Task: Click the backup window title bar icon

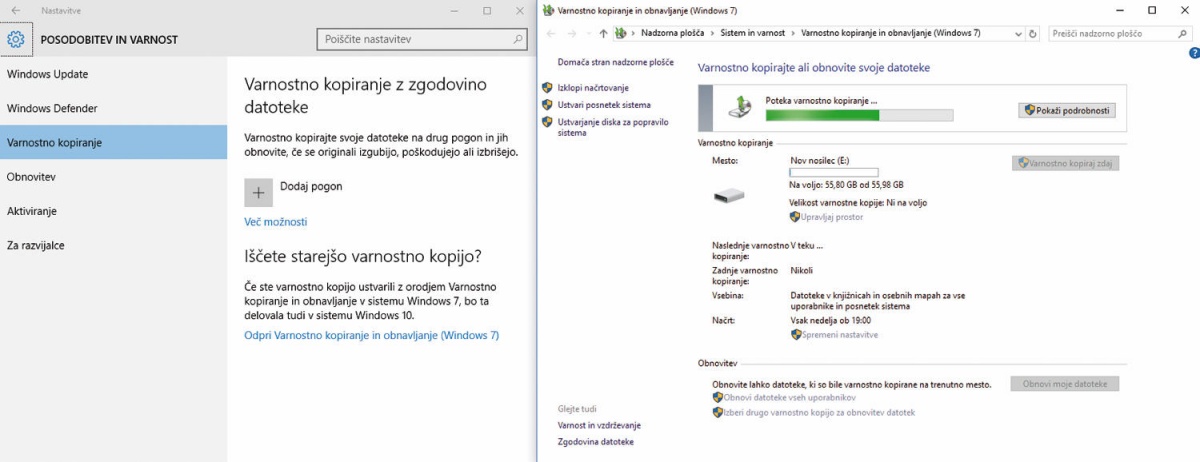Action: coord(549,10)
